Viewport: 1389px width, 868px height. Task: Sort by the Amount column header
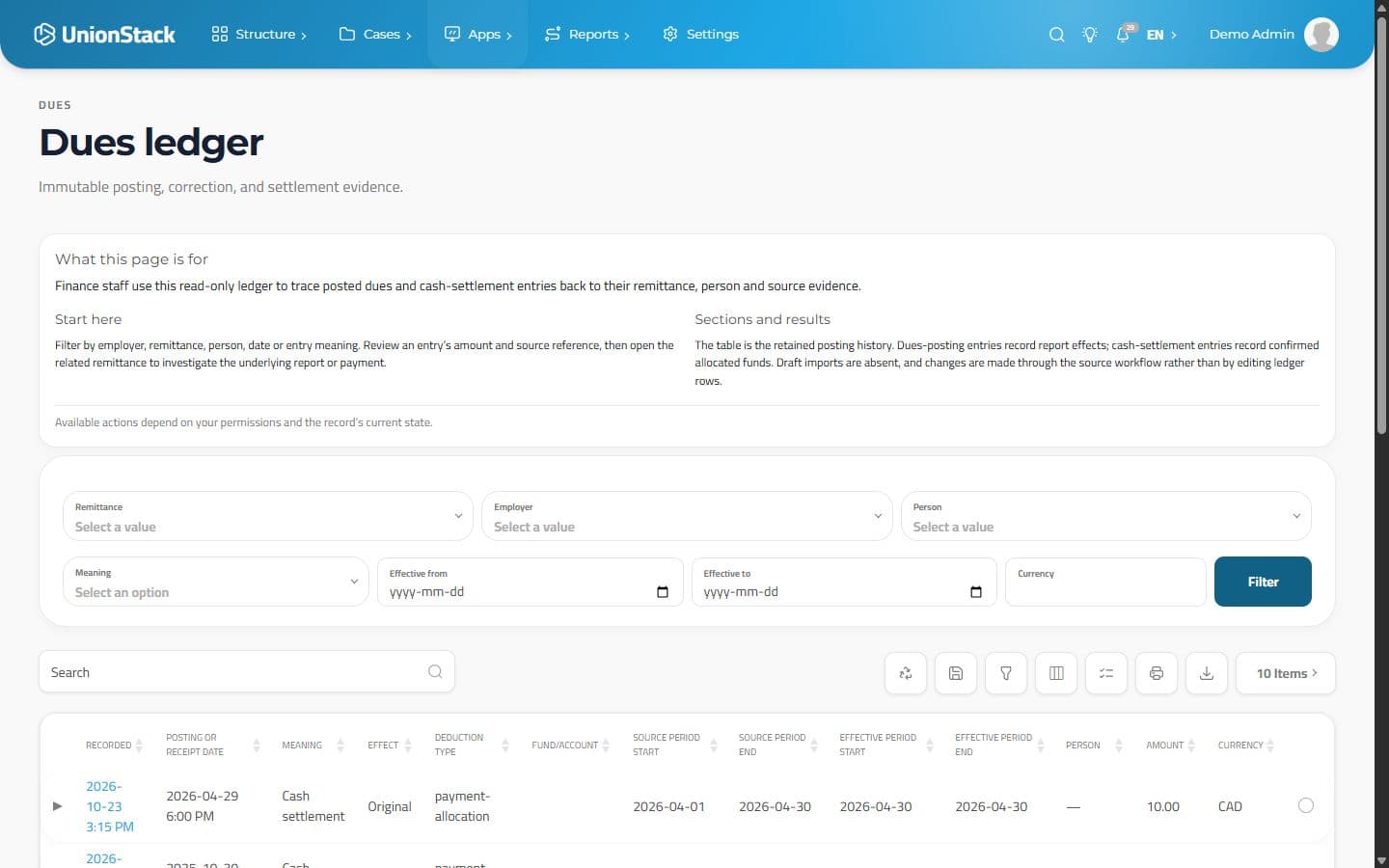(1170, 746)
